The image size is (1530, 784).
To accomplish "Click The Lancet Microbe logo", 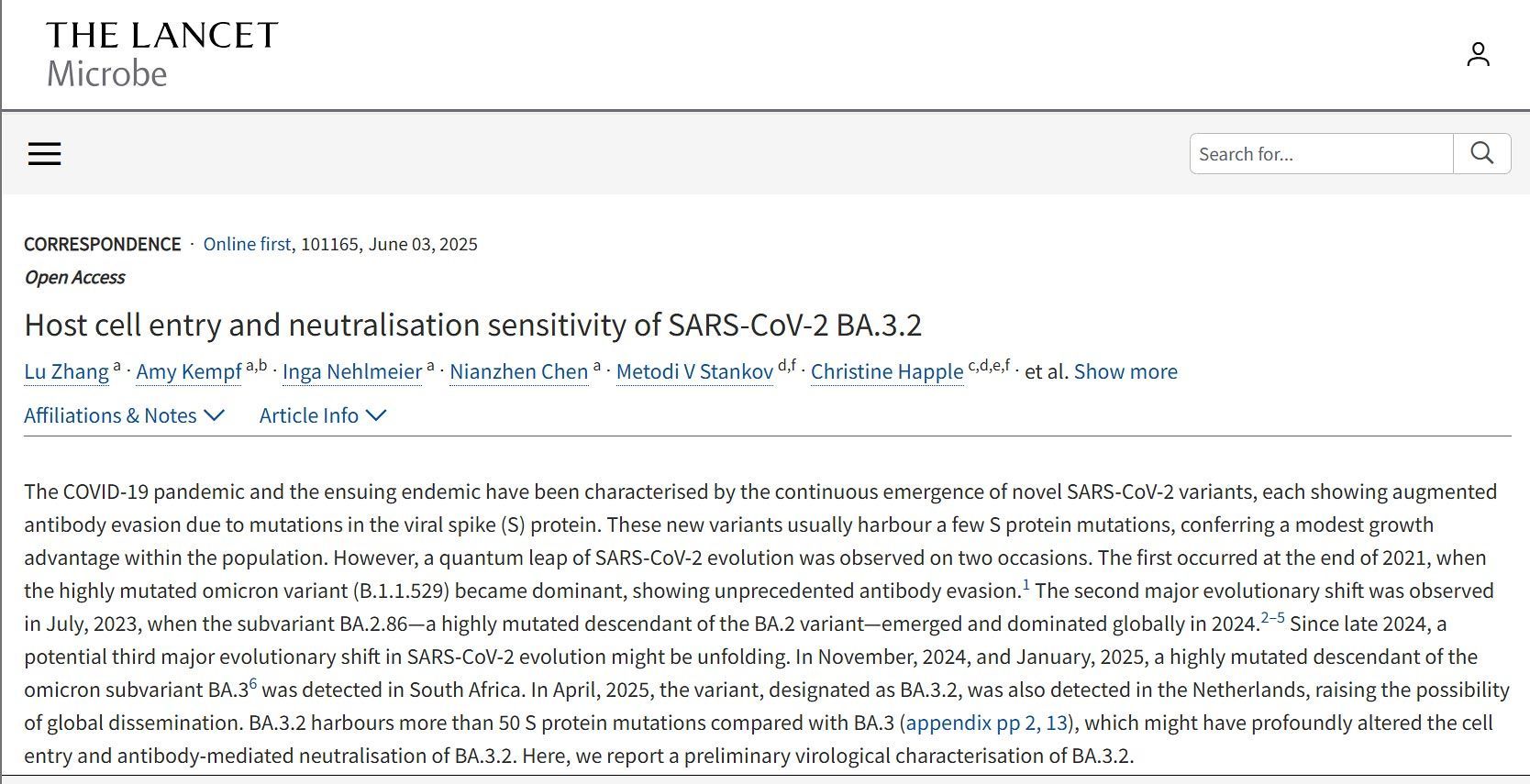I will [x=161, y=54].
